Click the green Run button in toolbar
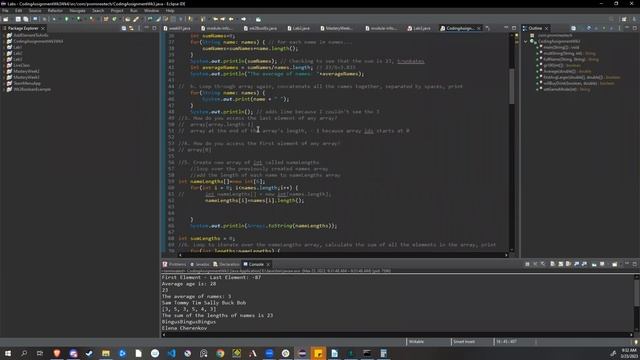The image size is (640, 360). click(67, 19)
